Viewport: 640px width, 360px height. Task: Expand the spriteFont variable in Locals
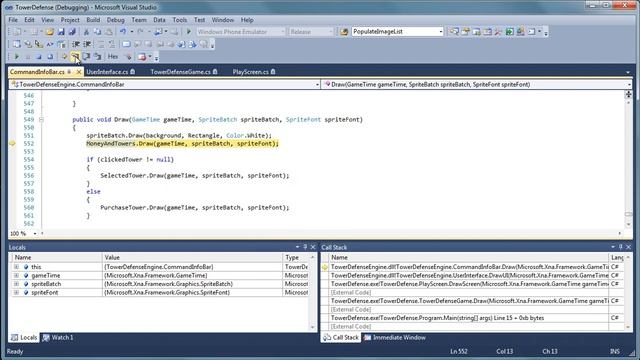16,293
